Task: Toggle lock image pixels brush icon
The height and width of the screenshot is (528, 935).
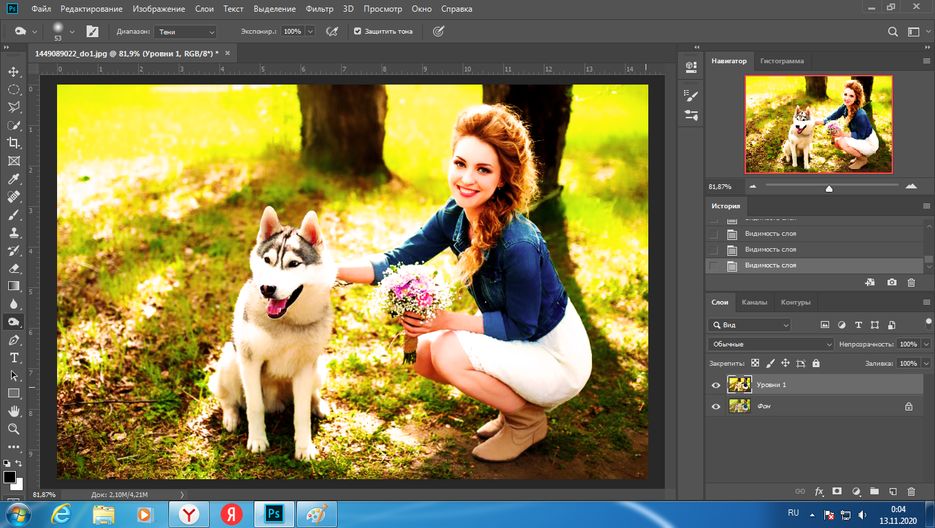Action: pyautogui.click(x=770, y=363)
